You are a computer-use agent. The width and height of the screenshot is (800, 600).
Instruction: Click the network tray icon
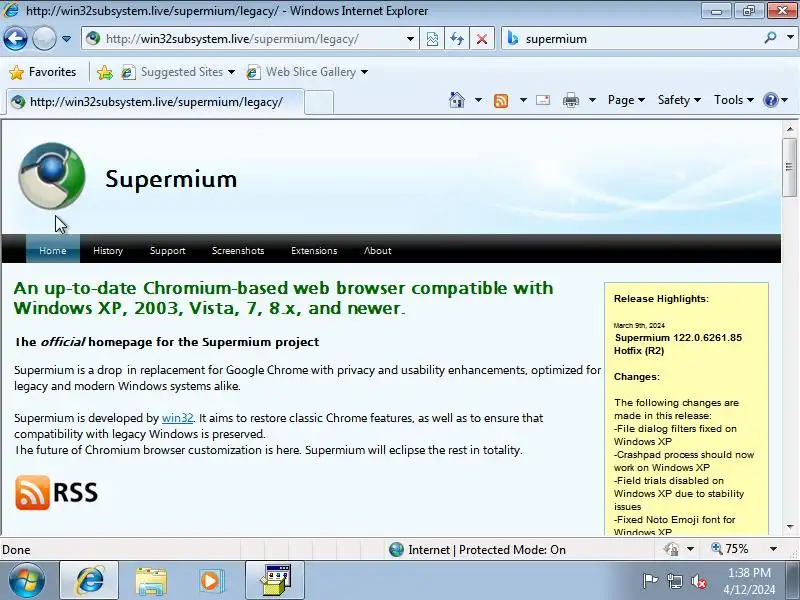tap(675, 581)
